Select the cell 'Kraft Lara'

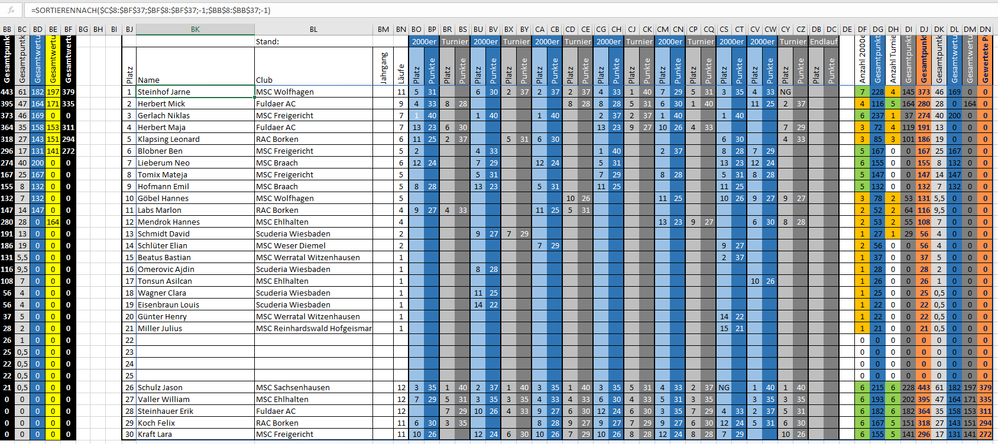(195, 435)
